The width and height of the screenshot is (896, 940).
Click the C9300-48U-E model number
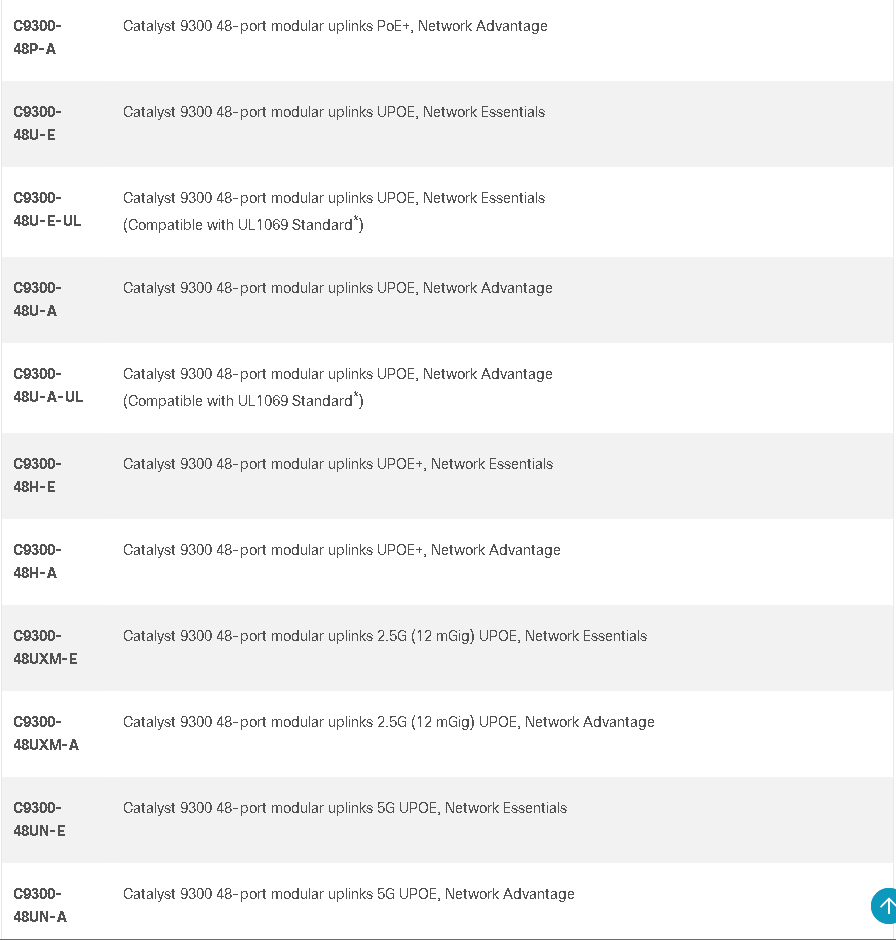pyautogui.click(x=38, y=123)
